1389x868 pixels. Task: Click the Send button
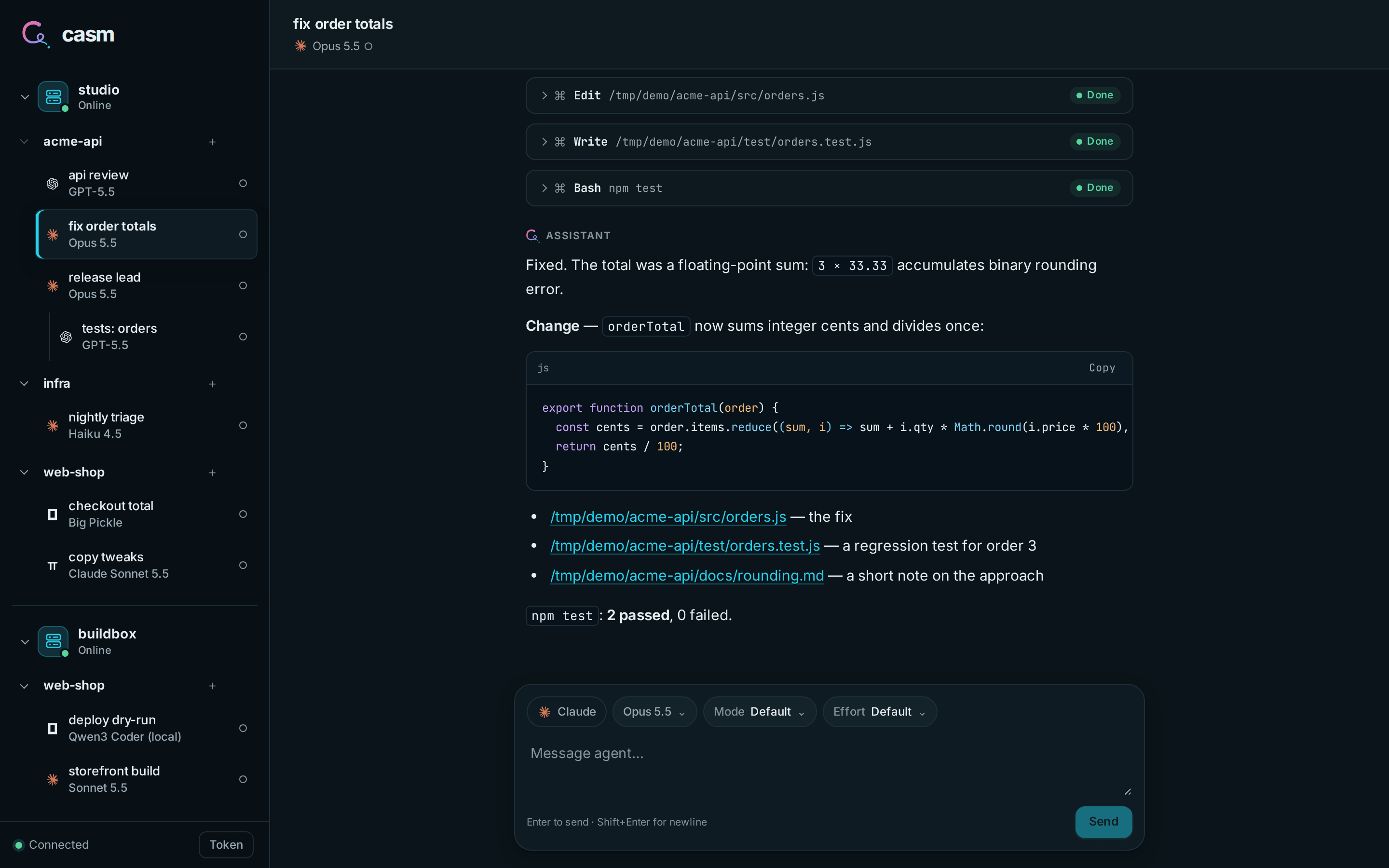pyautogui.click(x=1103, y=822)
